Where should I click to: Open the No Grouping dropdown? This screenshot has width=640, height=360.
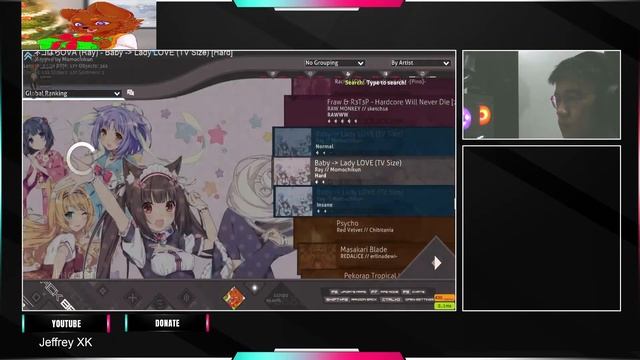click(x=334, y=63)
